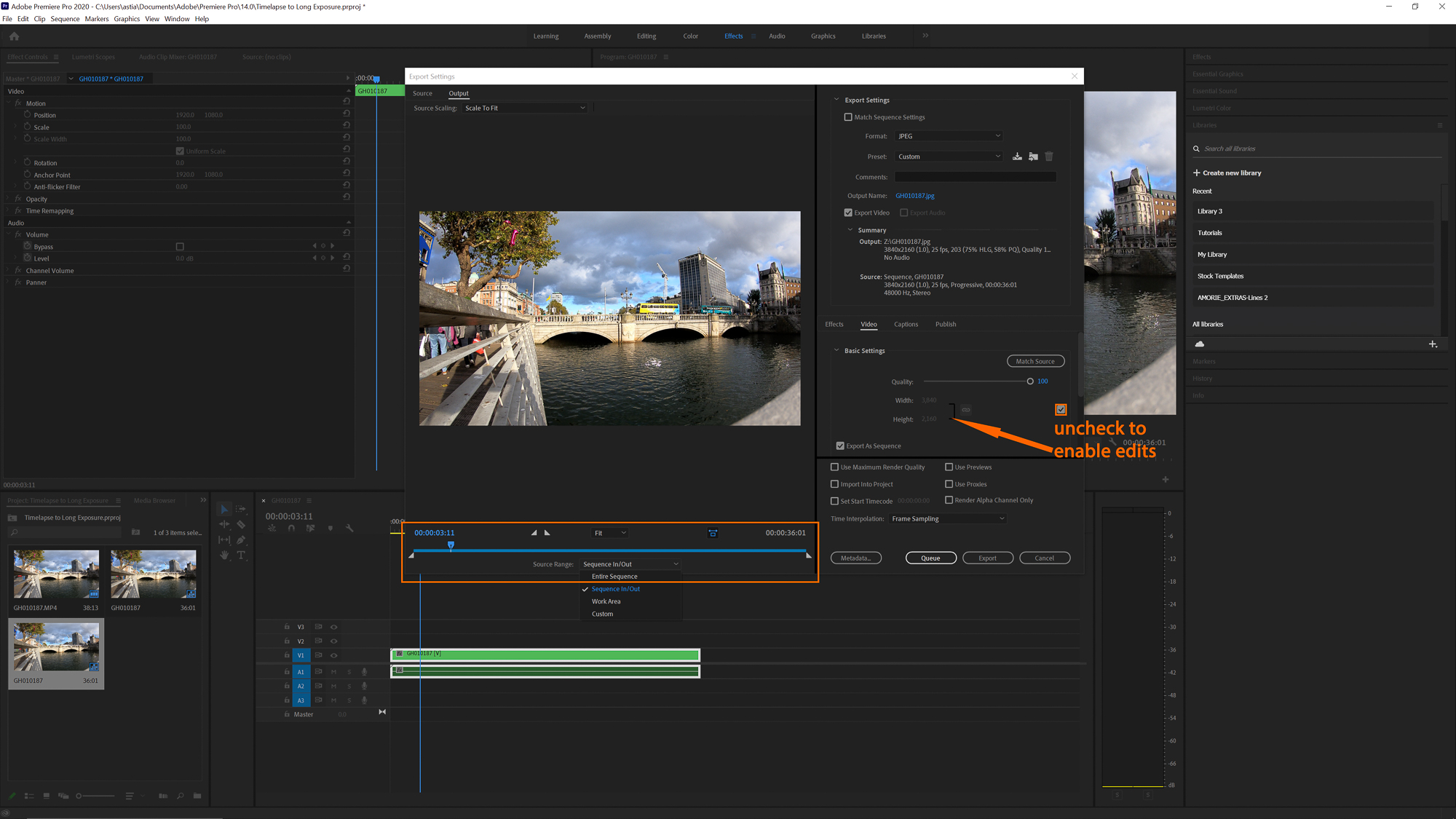
Task: Select the Pen tool in the timeline toolbar
Action: 242,540
